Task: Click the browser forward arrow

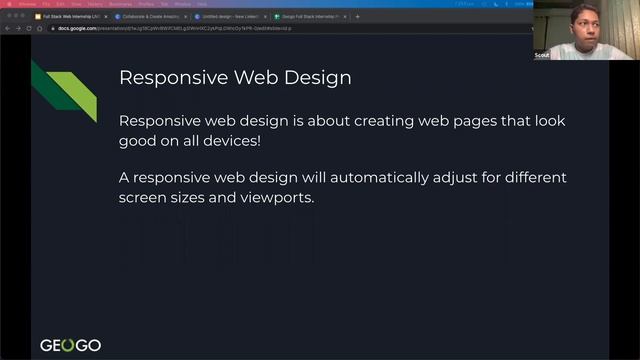Action: tap(18, 29)
